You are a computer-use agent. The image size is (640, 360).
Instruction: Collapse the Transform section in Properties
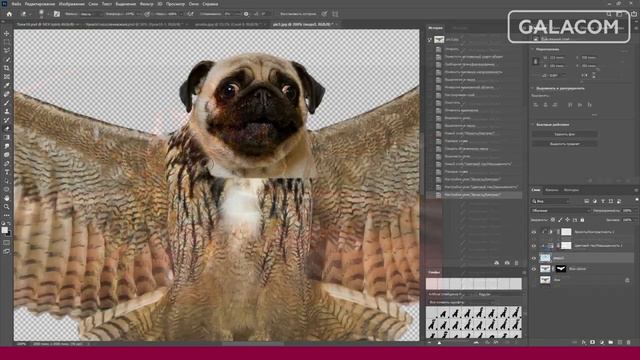(533, 49)
